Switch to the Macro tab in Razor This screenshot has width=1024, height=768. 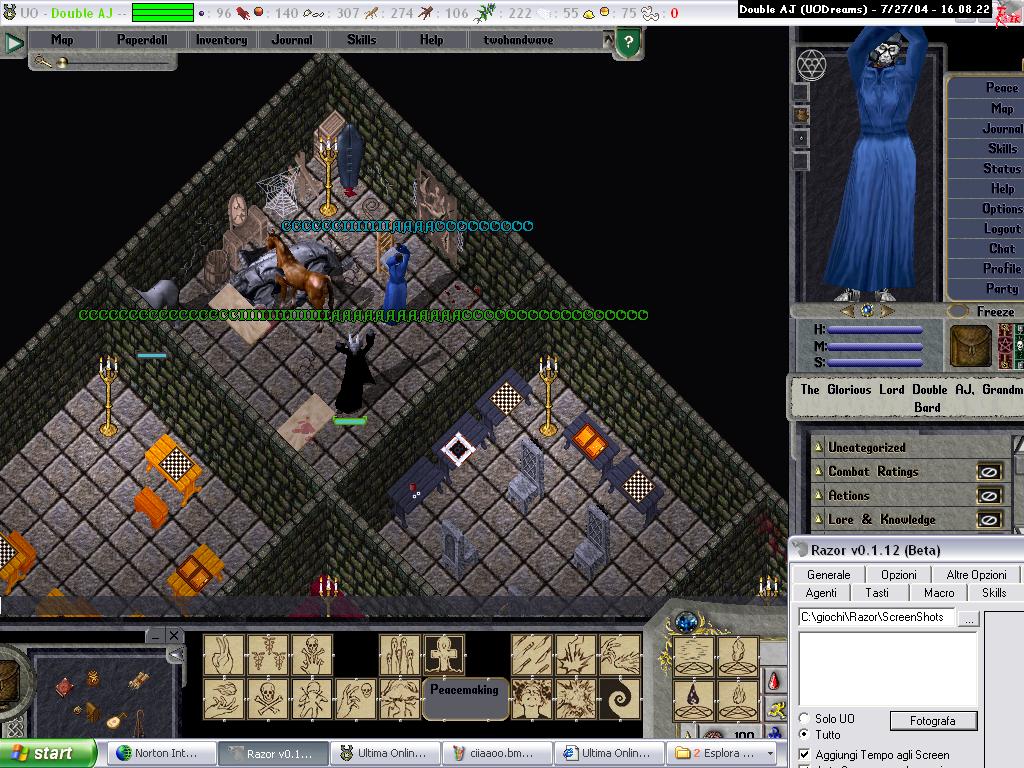click(938, 592)
